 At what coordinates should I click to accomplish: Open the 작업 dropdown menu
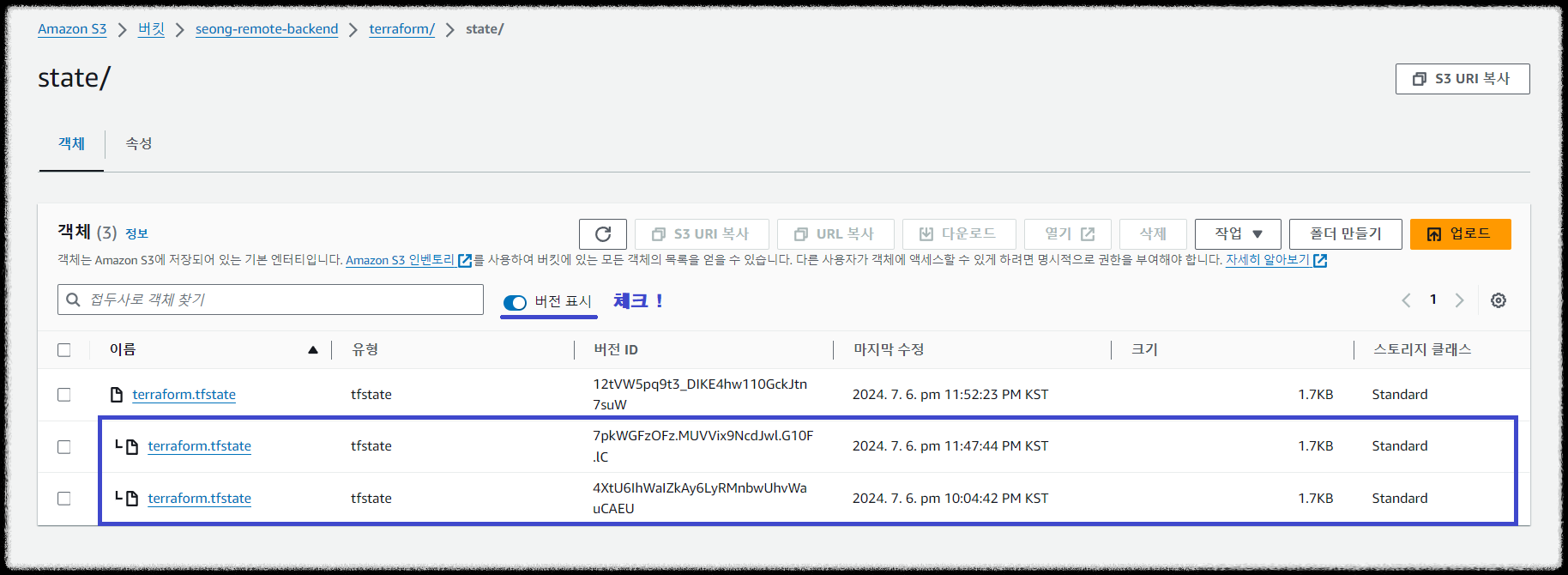[1238, 234]
